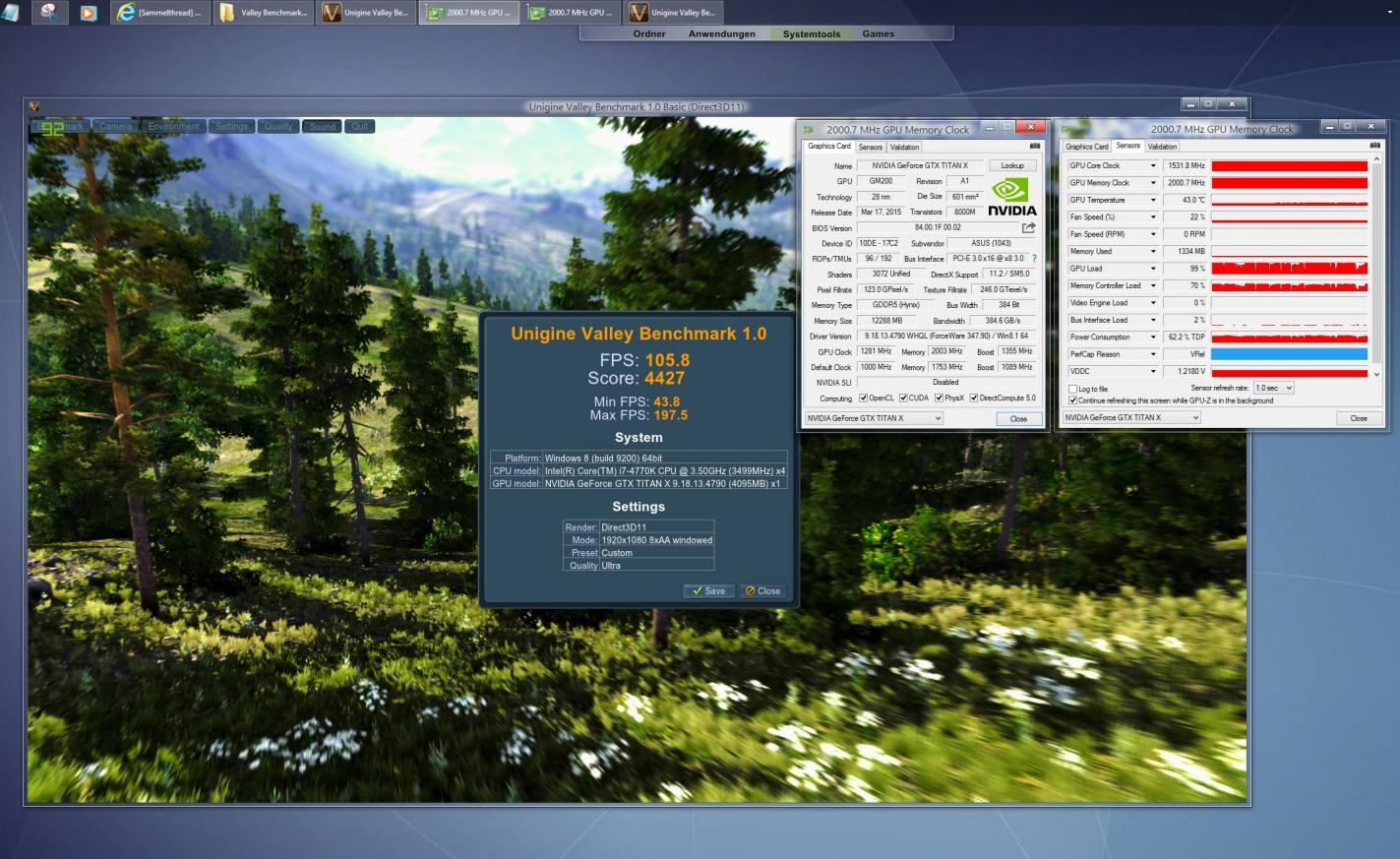Save the Valley benchmark results
The height and width of the screenshot is (859, 1400).
tap(708, 590)
